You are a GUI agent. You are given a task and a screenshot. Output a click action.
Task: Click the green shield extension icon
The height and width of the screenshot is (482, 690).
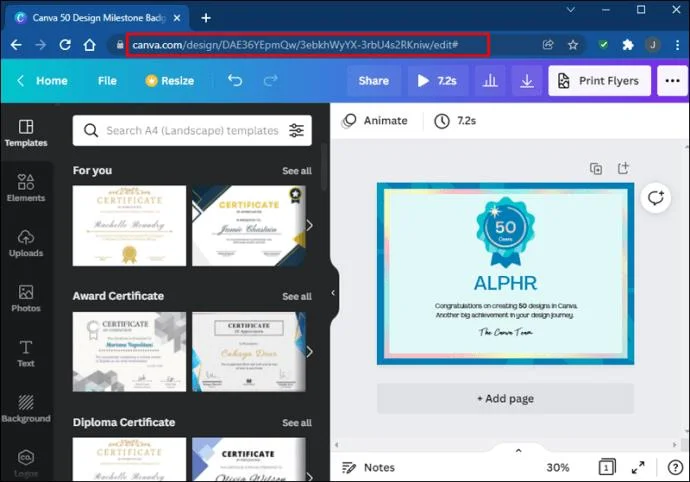tap(603, 44)
